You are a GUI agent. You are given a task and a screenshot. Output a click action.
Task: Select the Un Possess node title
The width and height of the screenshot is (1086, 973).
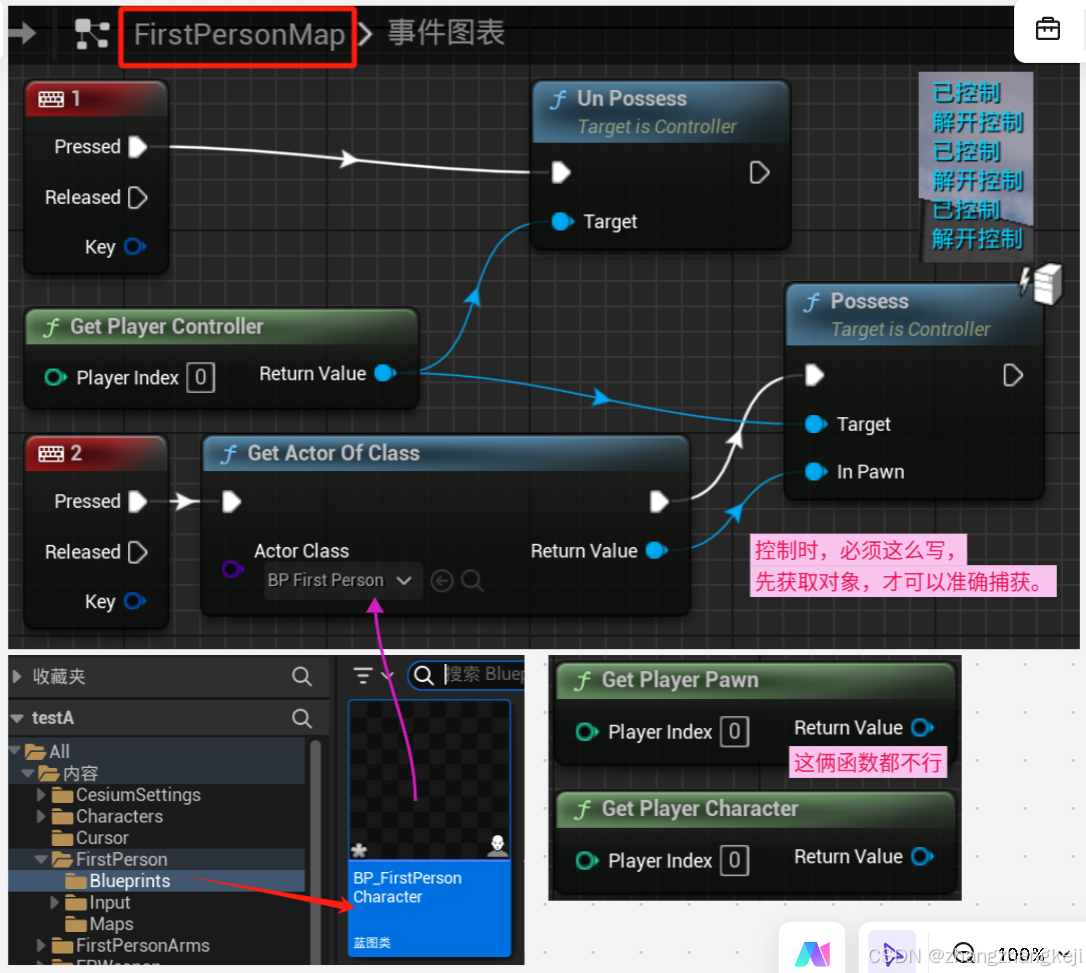[632, 98]
